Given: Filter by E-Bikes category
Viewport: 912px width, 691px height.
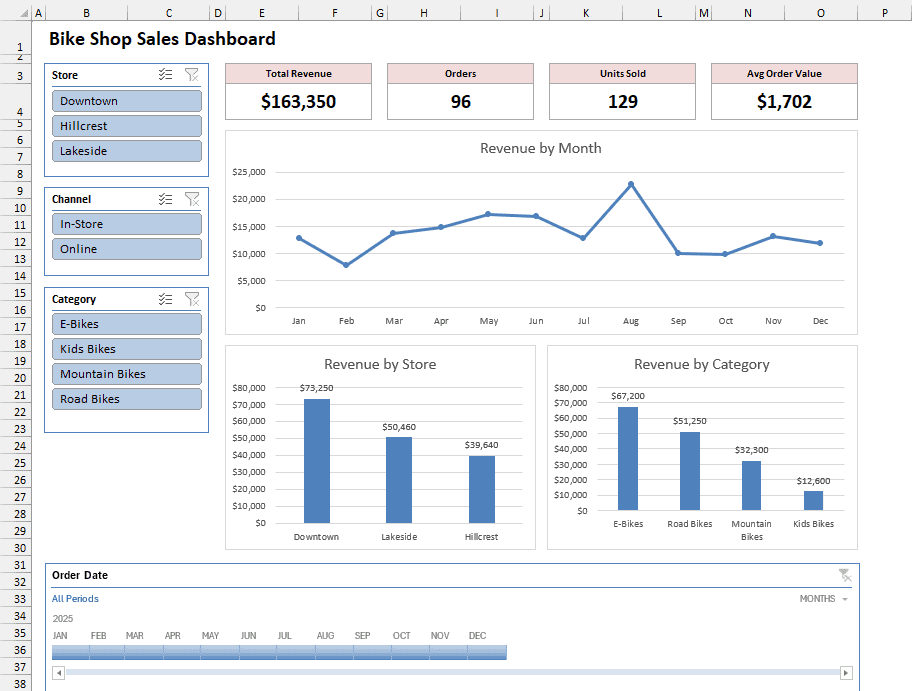Looking at the screenshot, I should [127, 324].
